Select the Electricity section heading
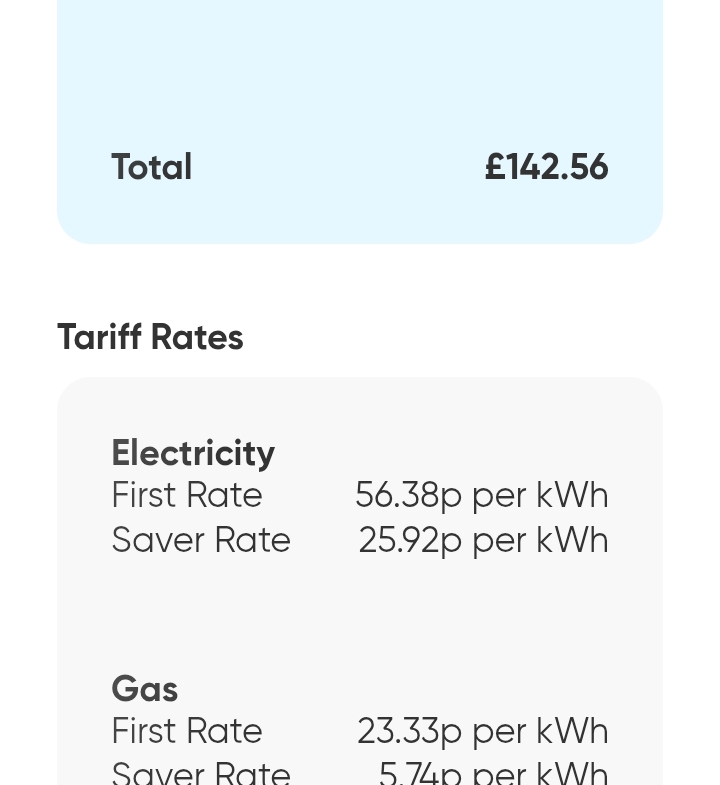720x785 pixels. click(x=193, y=453)
